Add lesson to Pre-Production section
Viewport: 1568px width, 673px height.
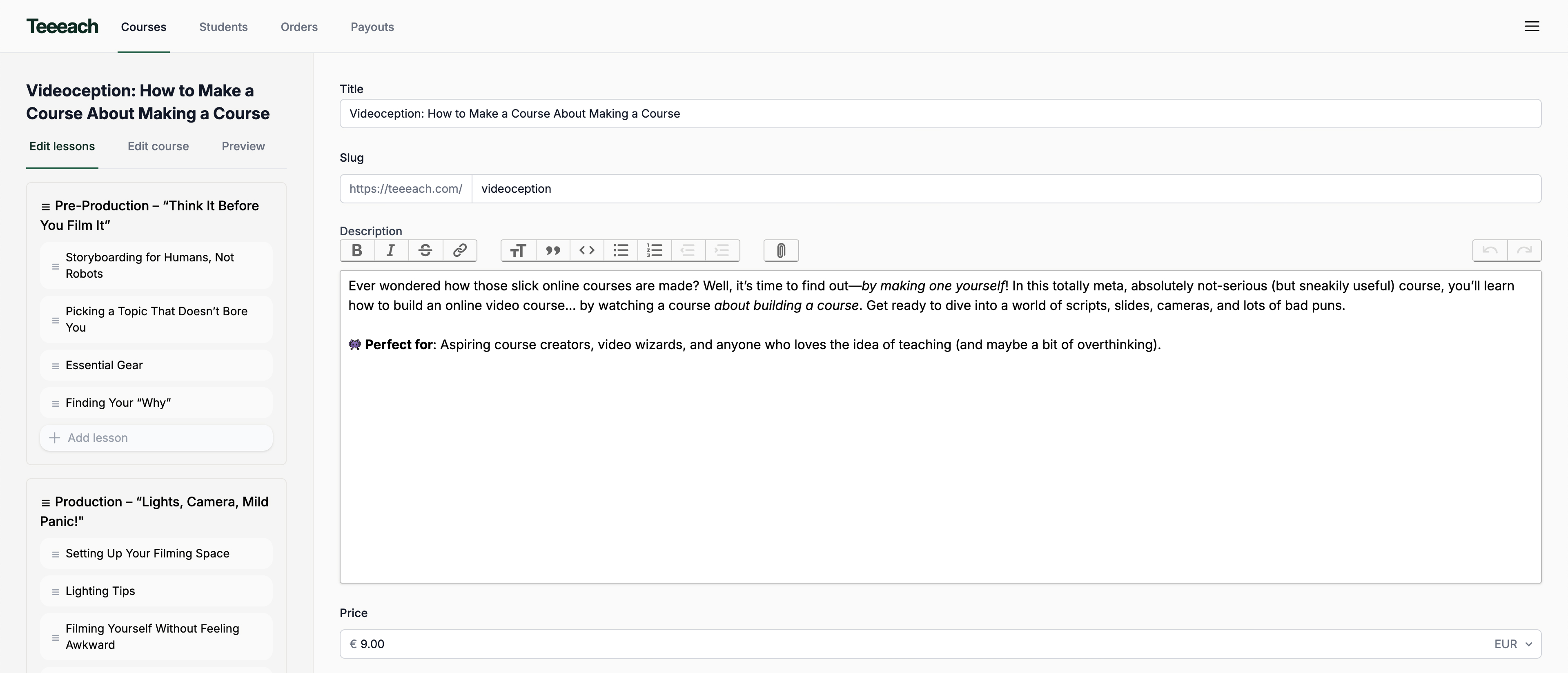pyautogui.click(x=156, y=437)
